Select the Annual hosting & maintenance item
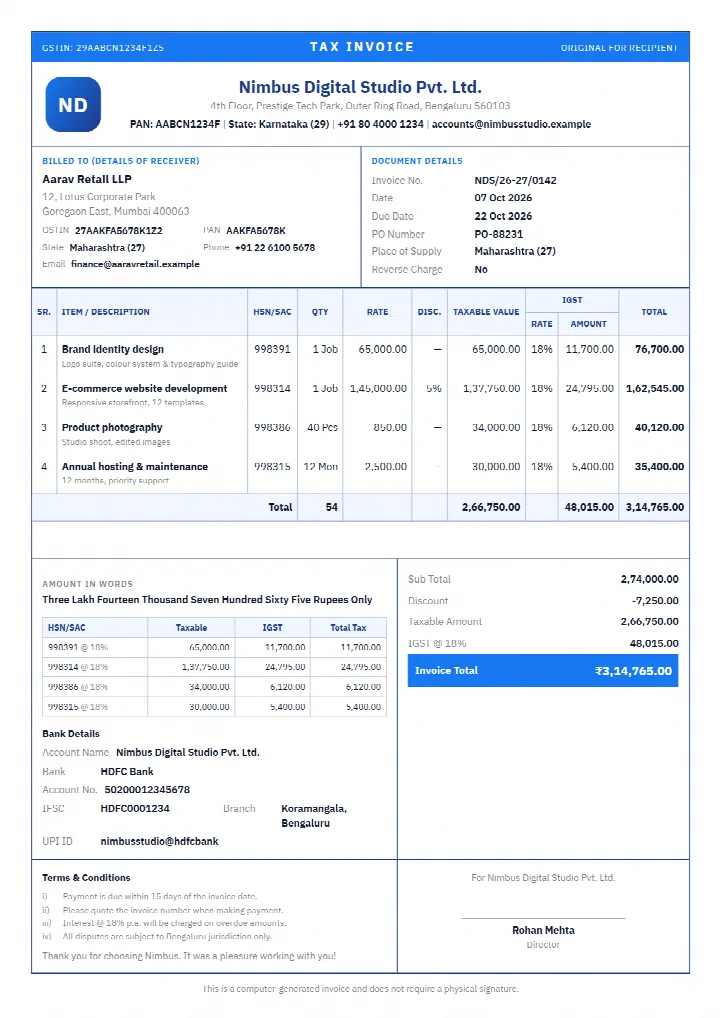Image resolution: width=720 pixels, height=1018 pixels. coord(135,466)
